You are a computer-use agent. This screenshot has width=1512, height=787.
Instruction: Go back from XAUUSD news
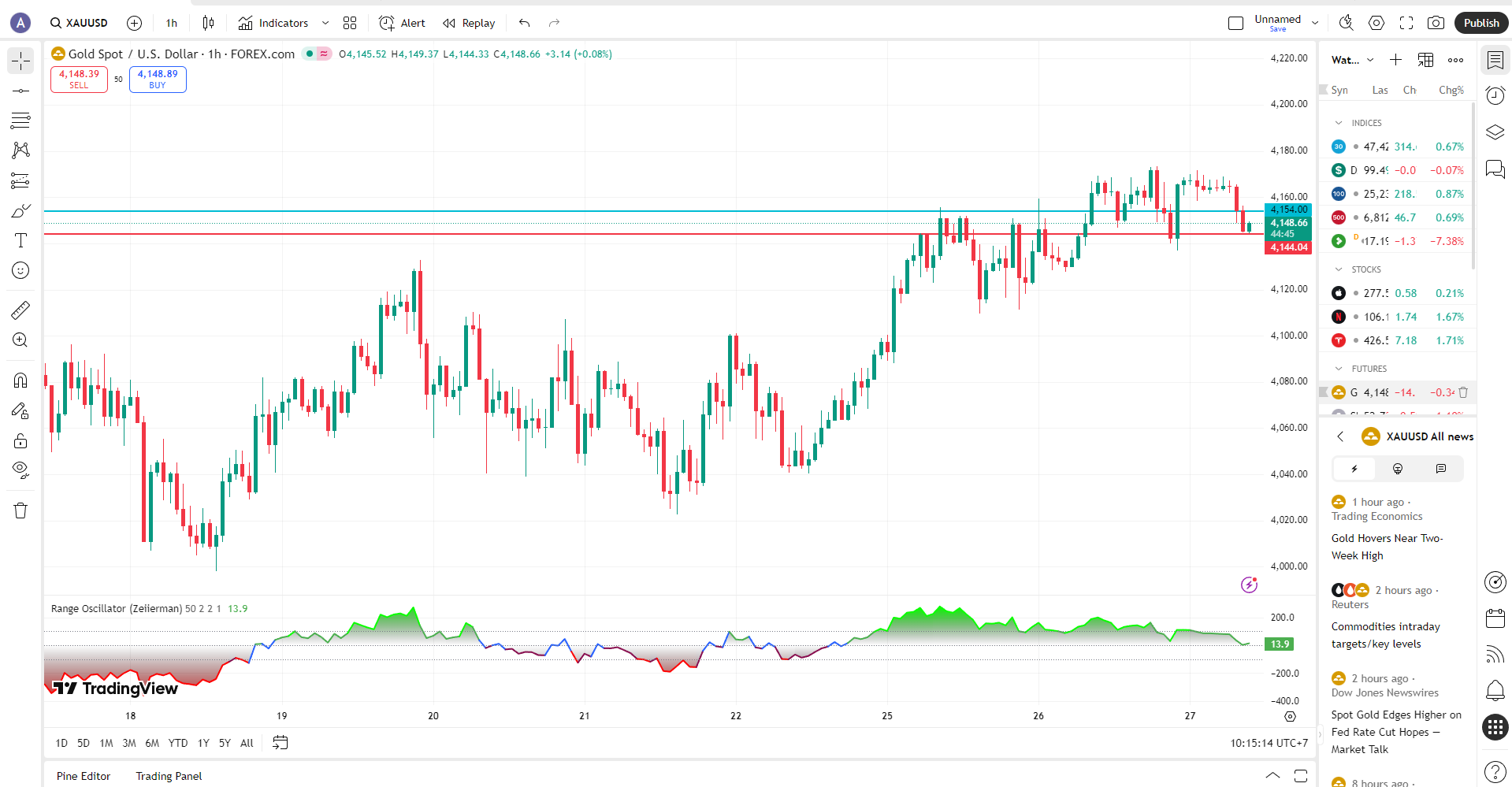[1340, 436]
